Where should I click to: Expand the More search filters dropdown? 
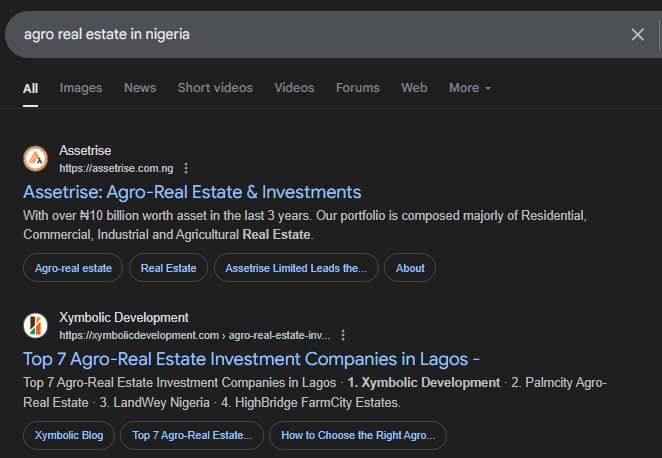click(469, 88)
